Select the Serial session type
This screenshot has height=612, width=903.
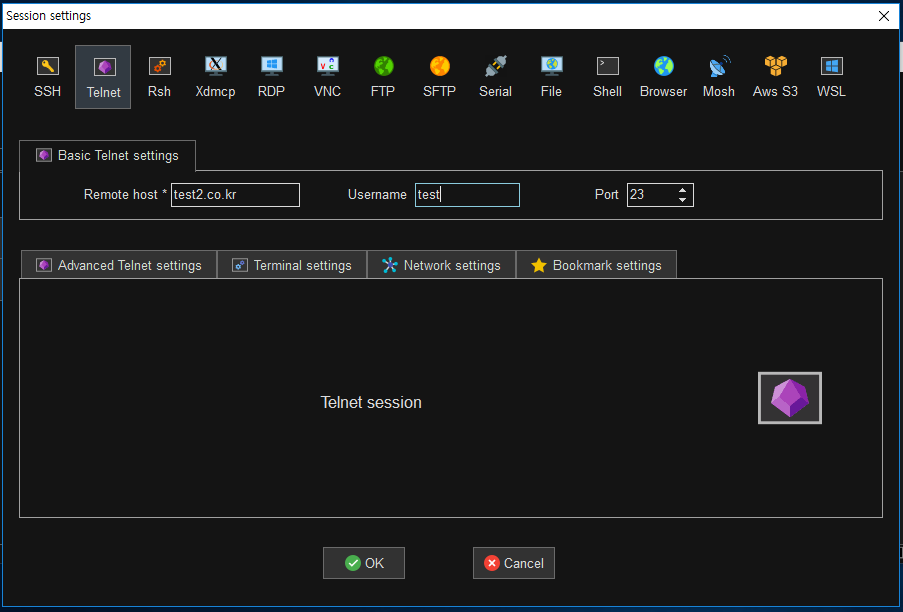(495, 77)
